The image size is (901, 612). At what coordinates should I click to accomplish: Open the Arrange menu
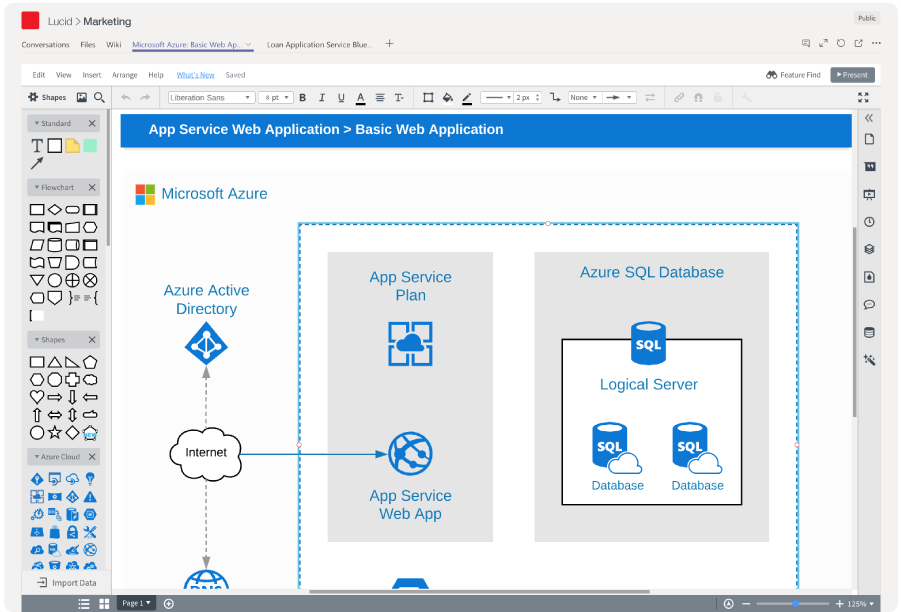(124, 74)
